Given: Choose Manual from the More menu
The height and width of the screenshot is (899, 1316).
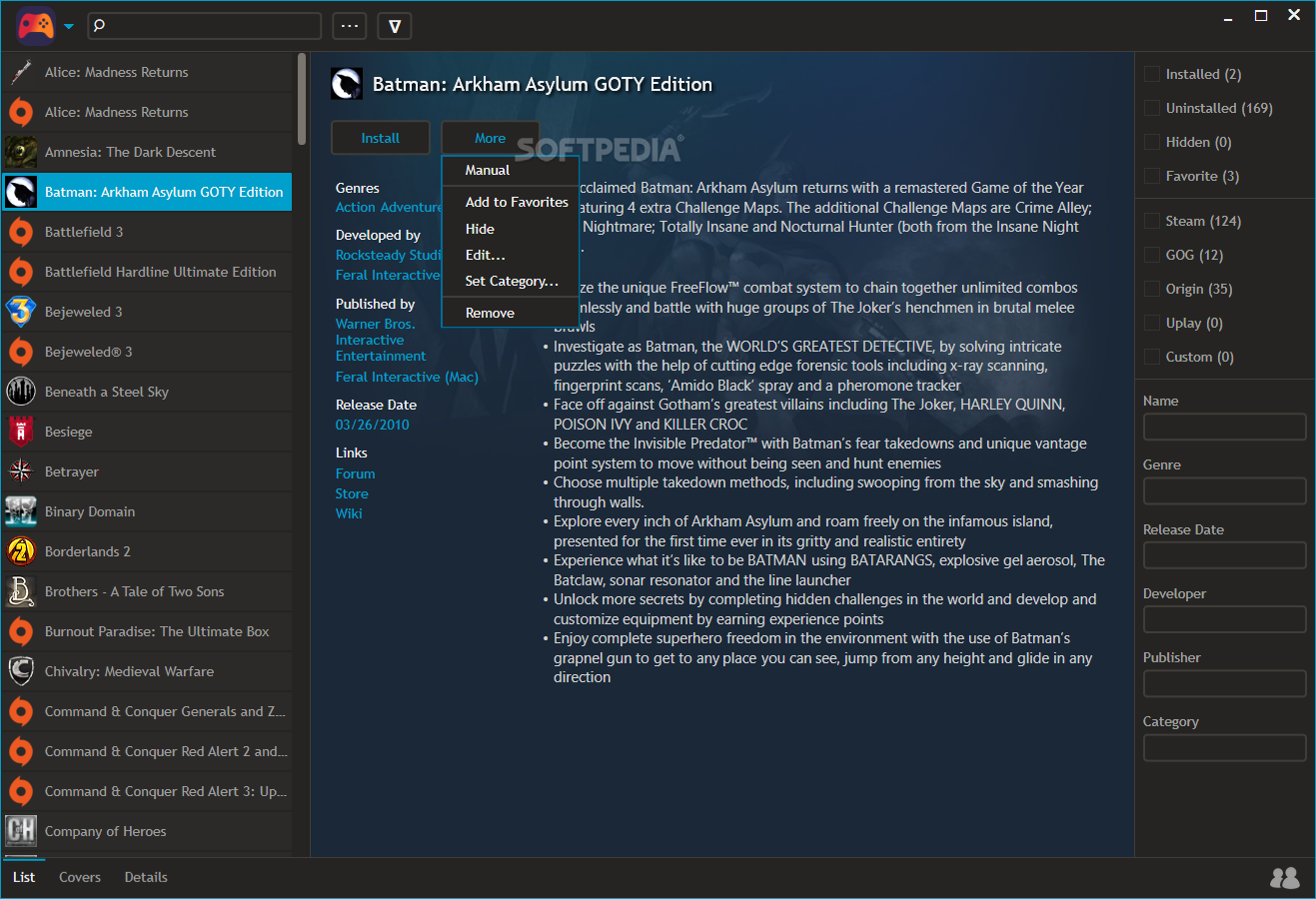Looking at the screenshot, I should 510,170.
